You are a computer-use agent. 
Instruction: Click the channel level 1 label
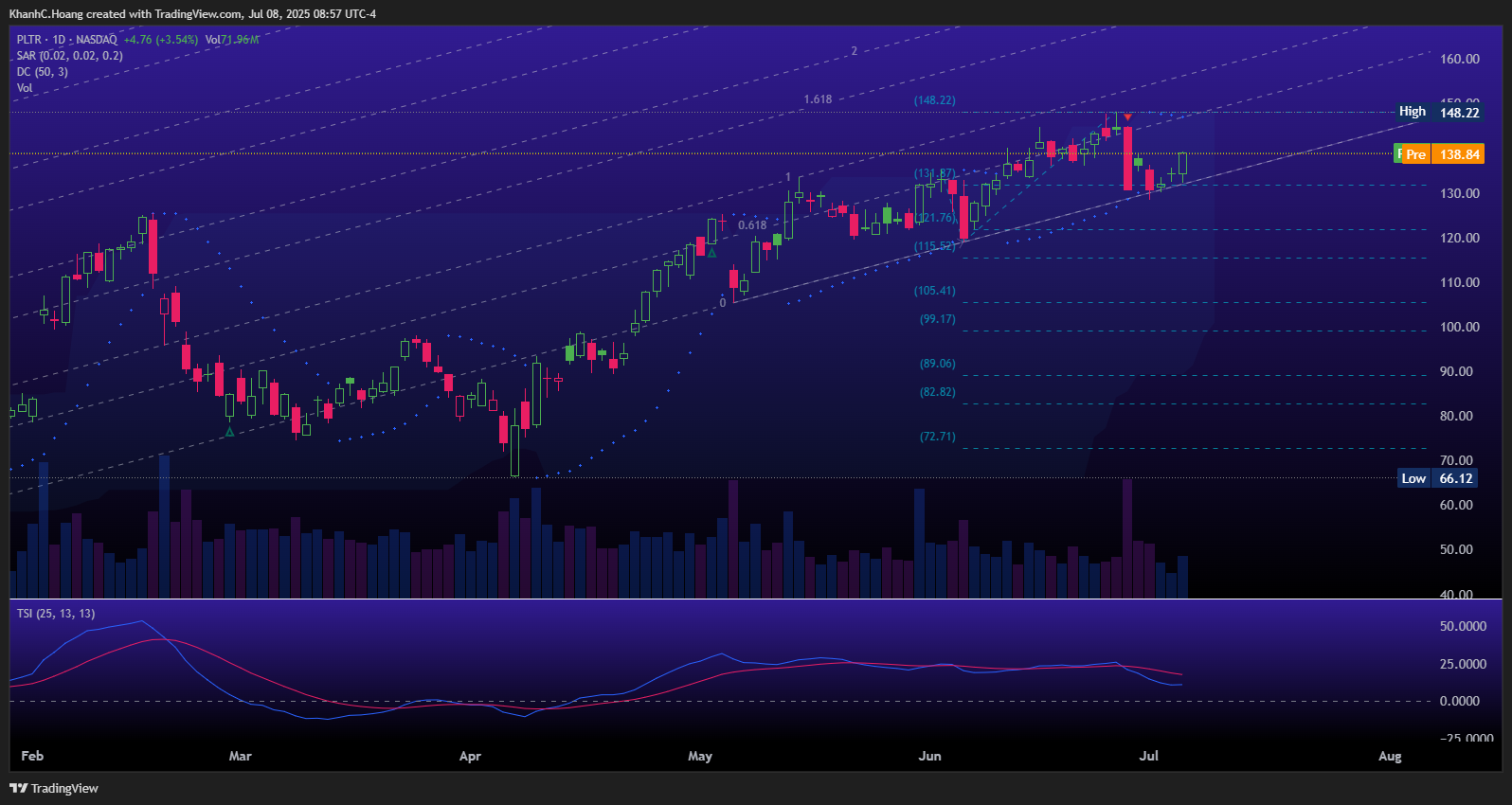coord(787,178)
